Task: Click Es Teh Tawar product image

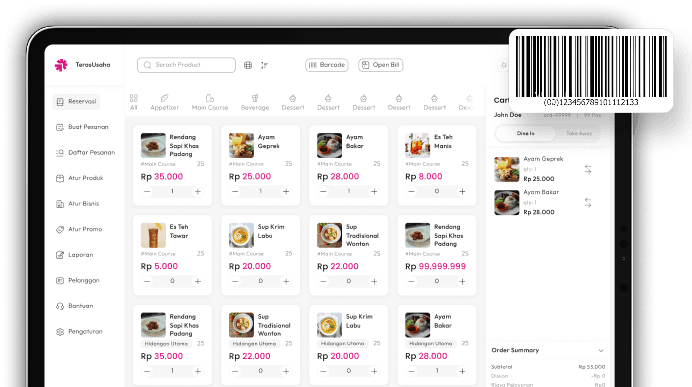Action: 153,235
